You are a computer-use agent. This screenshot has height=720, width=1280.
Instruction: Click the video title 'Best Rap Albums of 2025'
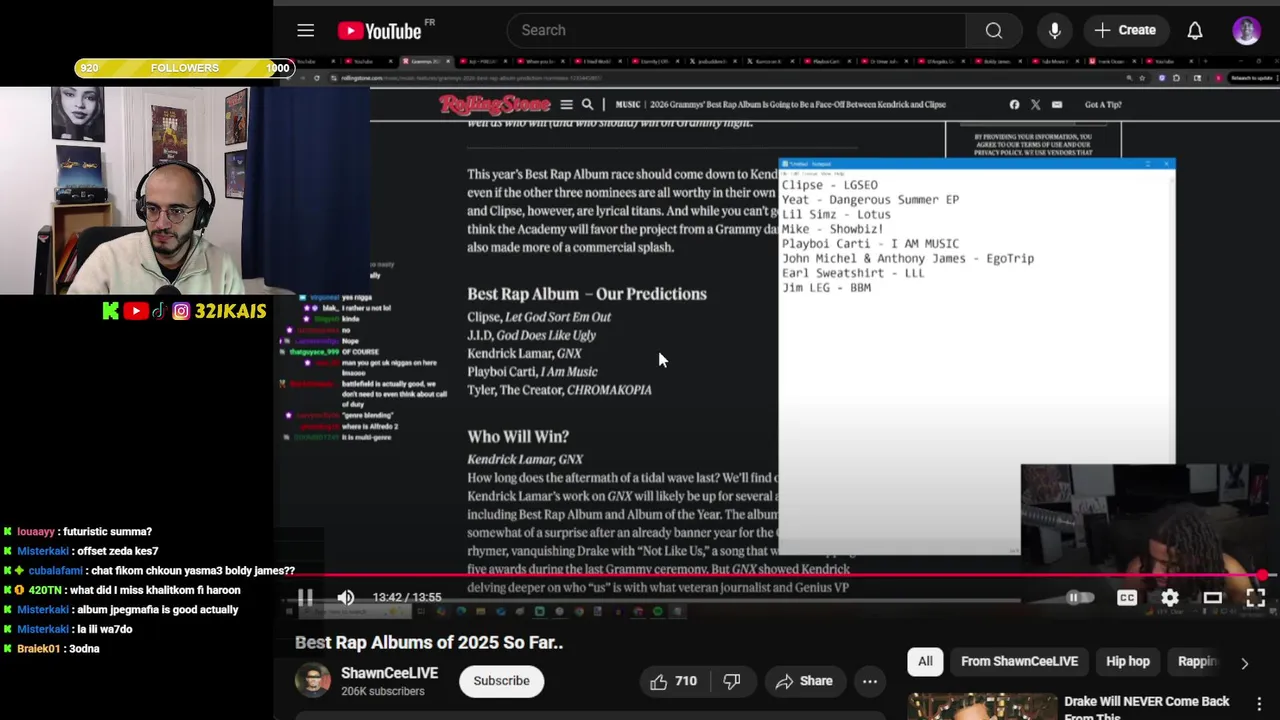pos(429,643)
